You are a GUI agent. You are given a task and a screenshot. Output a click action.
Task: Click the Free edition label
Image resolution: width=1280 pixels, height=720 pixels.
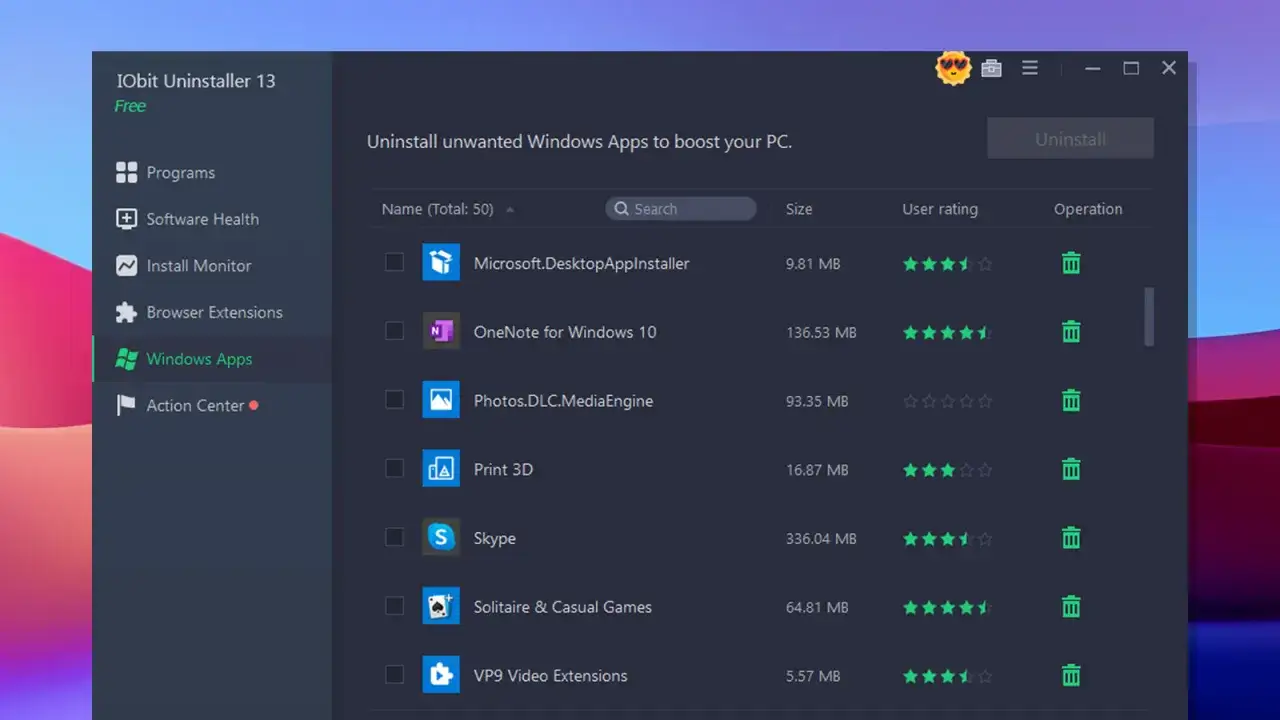click(130, 106)
